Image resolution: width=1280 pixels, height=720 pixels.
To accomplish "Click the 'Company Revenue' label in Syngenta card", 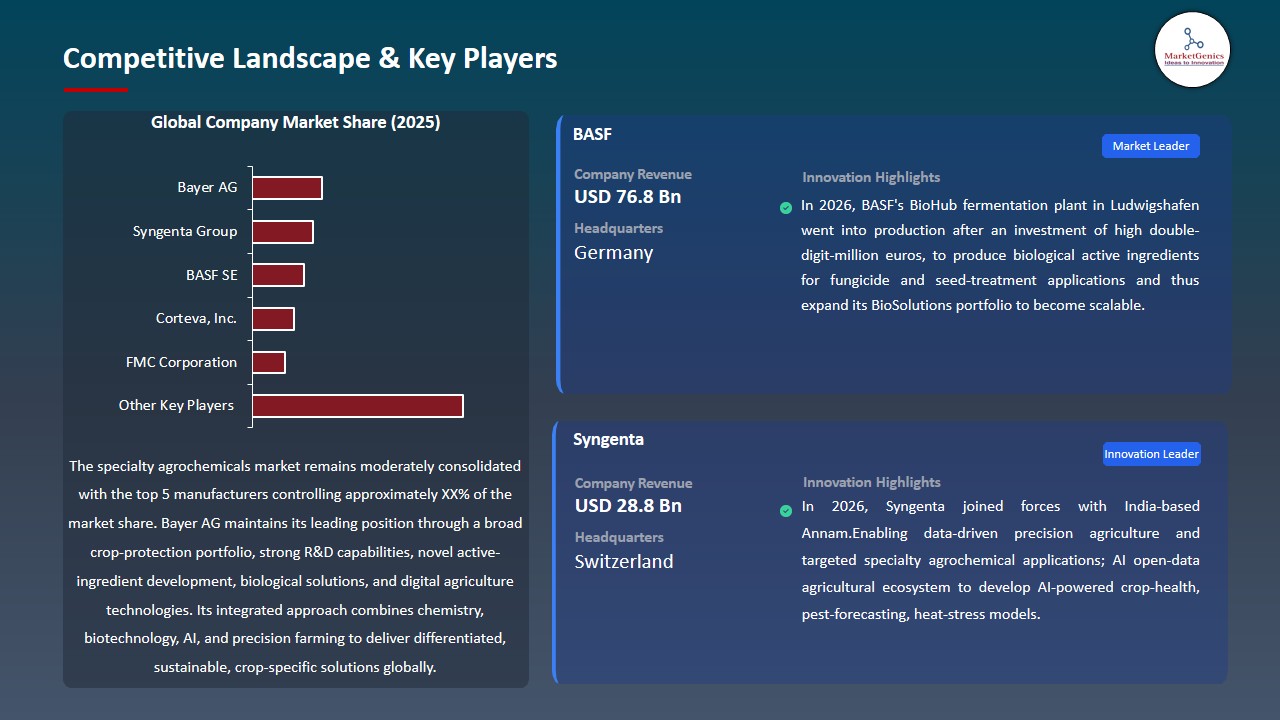I will pos(633,484).
